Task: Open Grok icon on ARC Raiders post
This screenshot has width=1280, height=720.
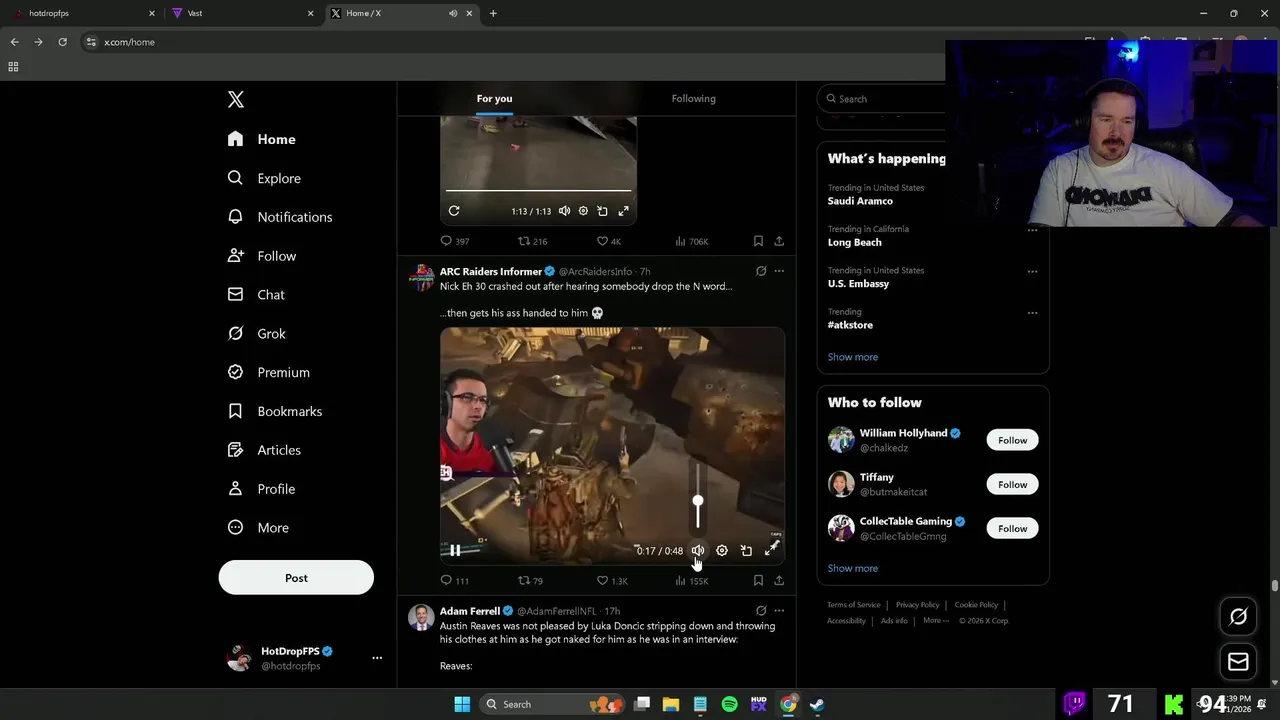Action: [761, 271]
